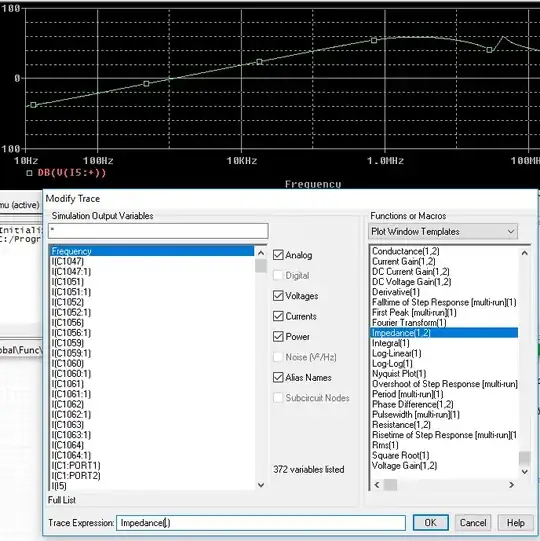Click the DB(V(I5:+)) trace legend label
The height and width of the screenshot is (541, 540).
point(72,173)
